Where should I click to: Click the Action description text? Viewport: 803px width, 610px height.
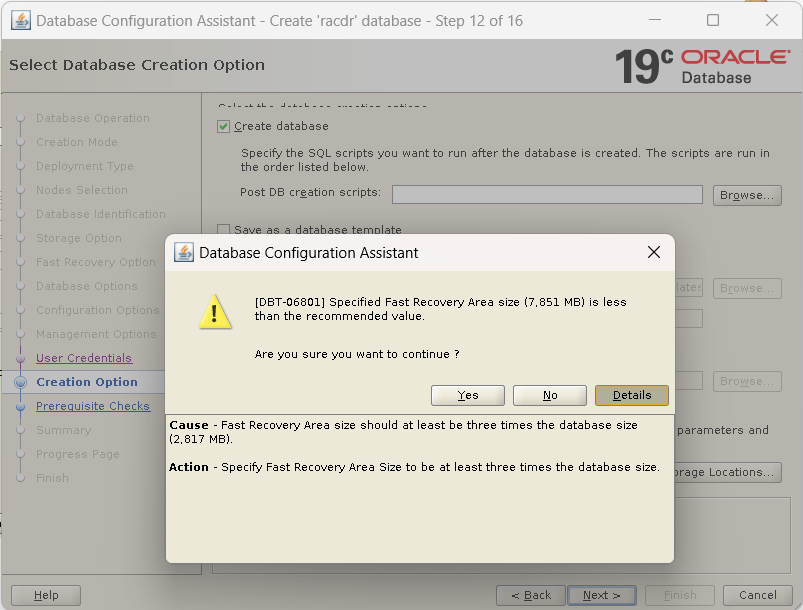tap(414, 467)
